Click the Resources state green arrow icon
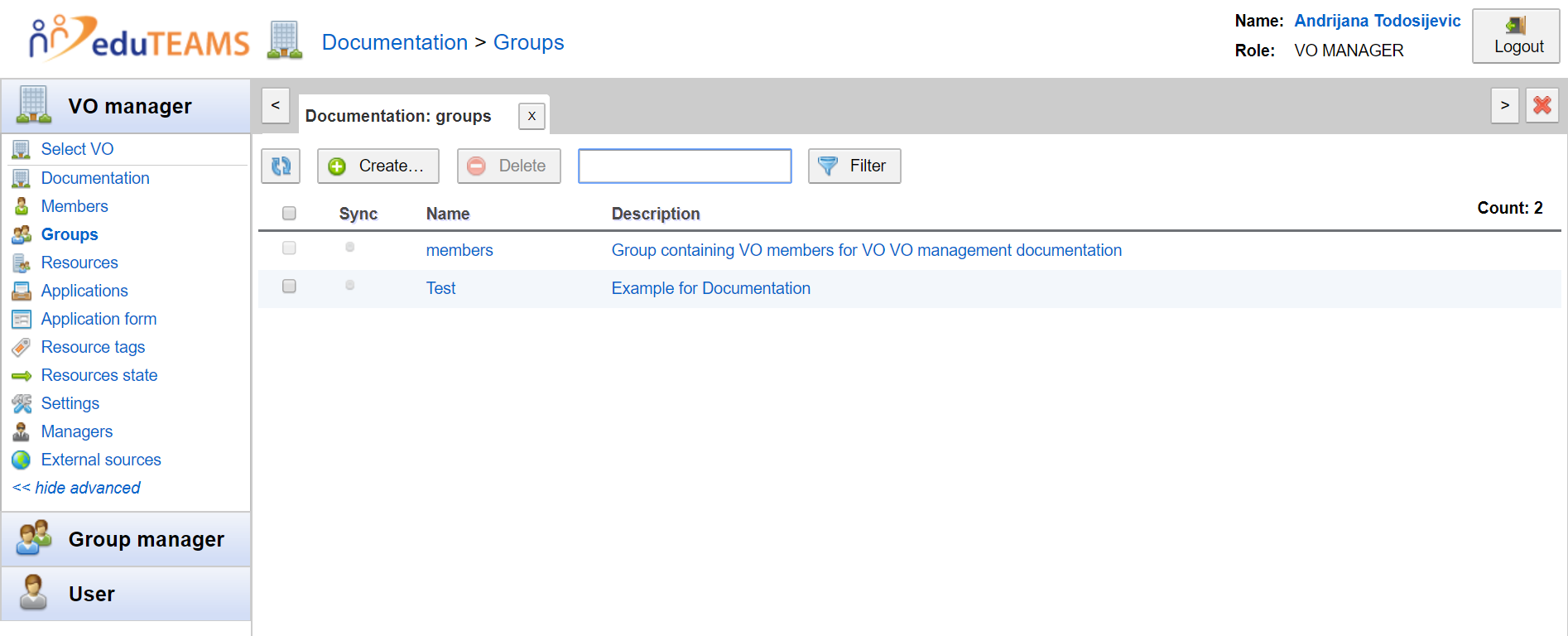The width and height of the screenshot is (1568, 636). click(22, 376)
